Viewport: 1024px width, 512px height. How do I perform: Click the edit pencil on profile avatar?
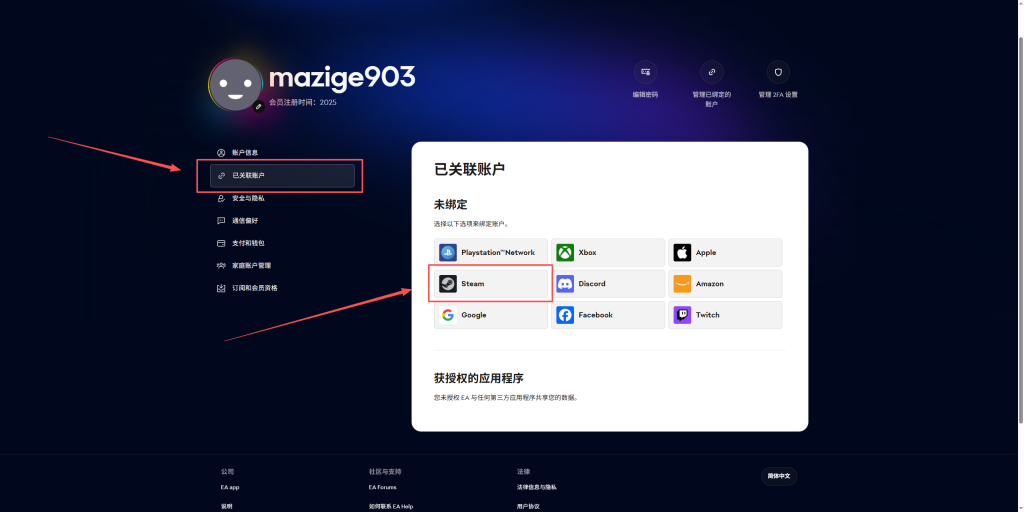[x=259, y=105]
